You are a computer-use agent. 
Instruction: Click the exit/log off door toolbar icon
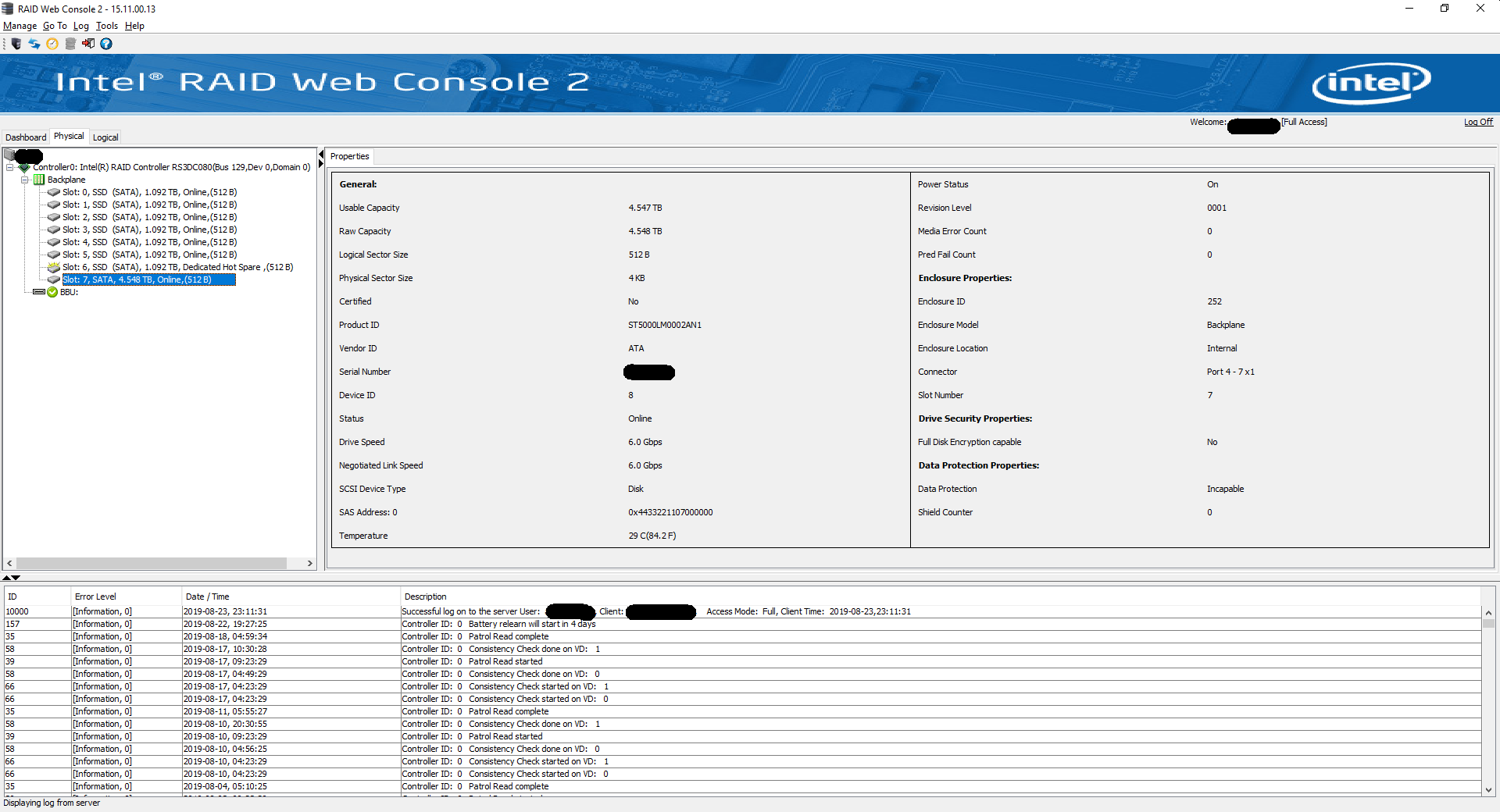88,44
